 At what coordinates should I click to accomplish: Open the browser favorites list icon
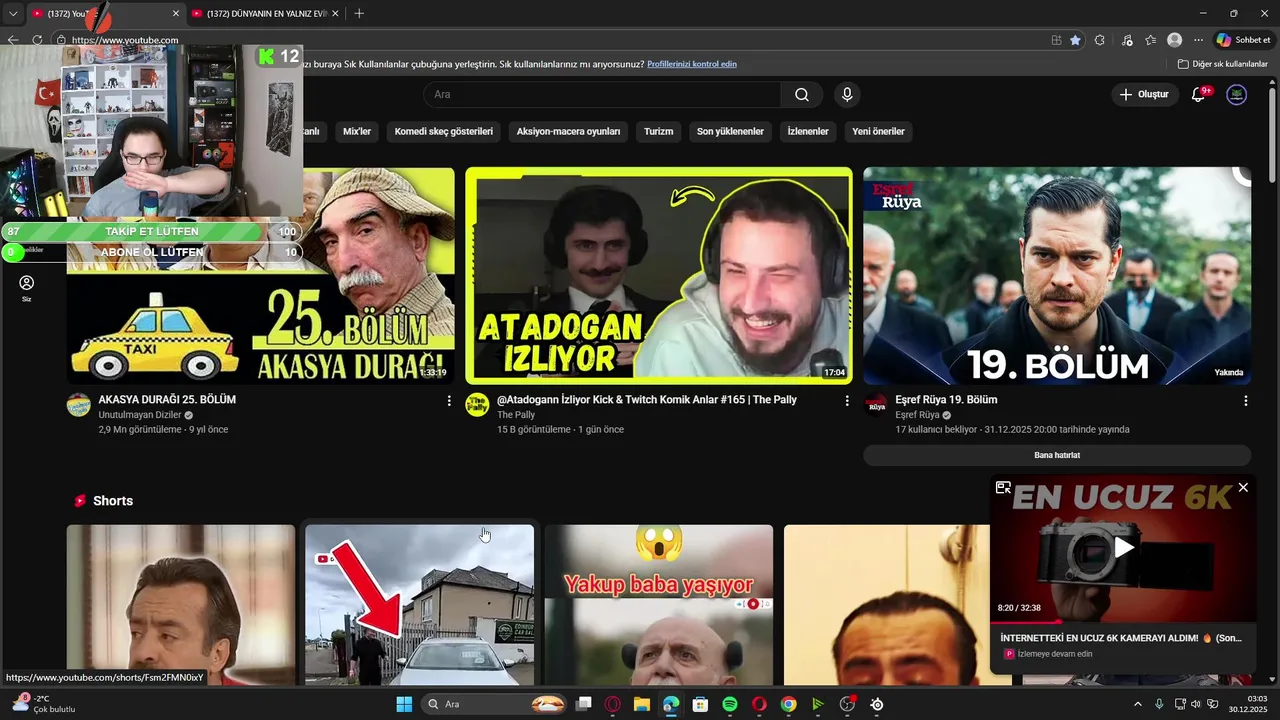pyautogui.click(x=1151, y=40)
